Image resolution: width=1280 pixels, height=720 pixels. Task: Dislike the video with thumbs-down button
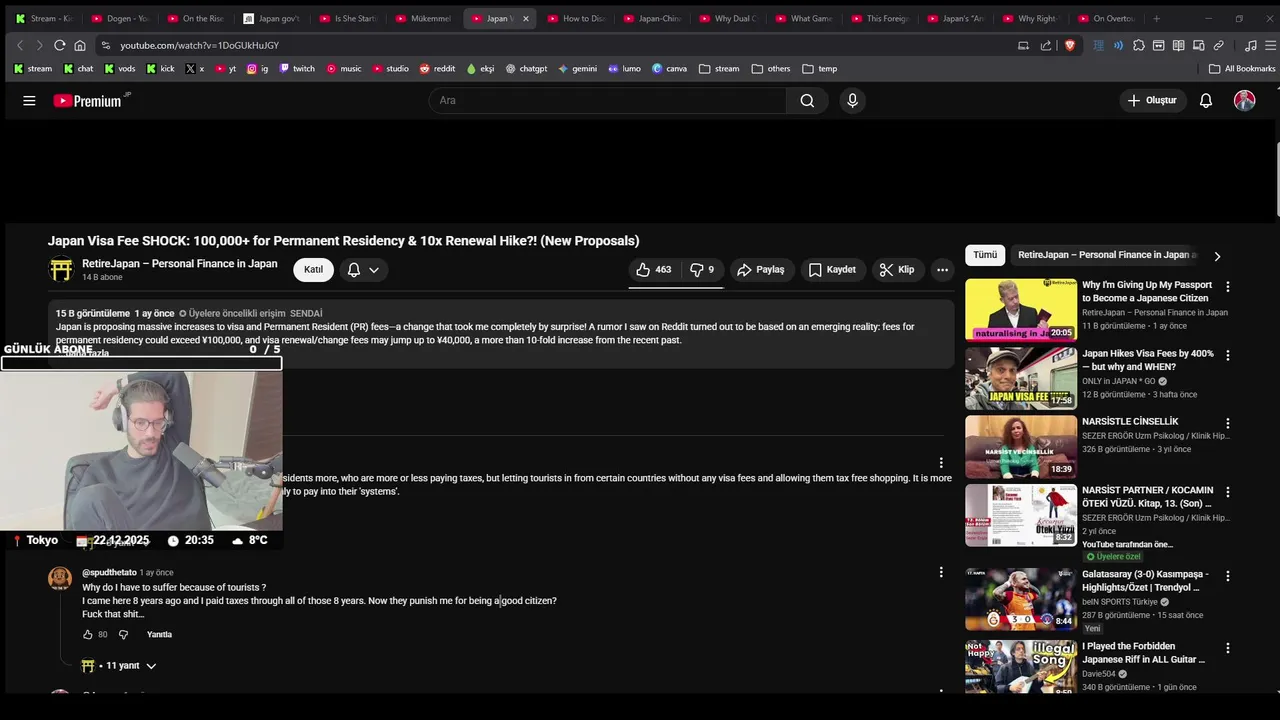702,270
